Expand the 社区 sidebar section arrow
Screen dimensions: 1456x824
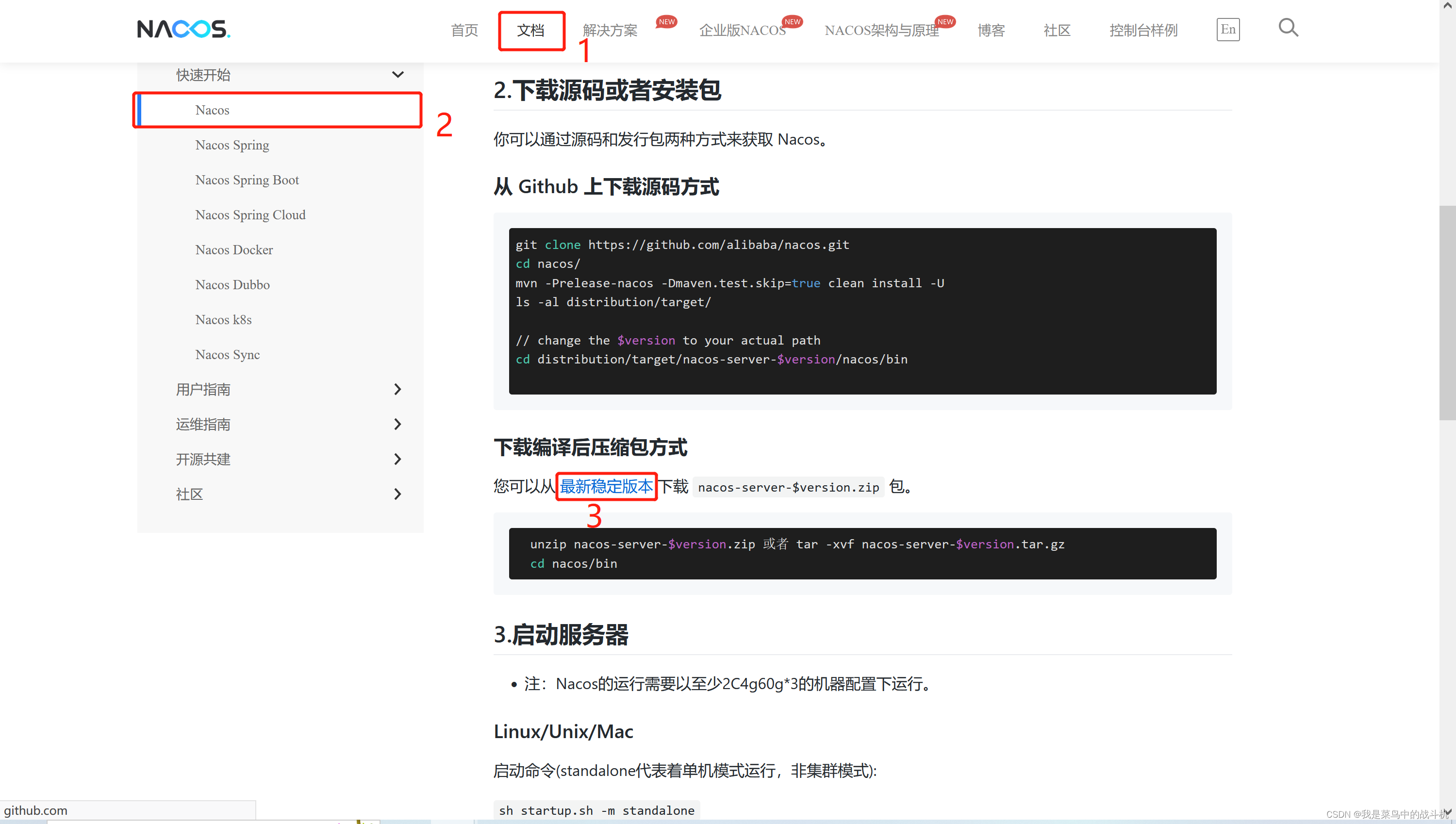398,494
